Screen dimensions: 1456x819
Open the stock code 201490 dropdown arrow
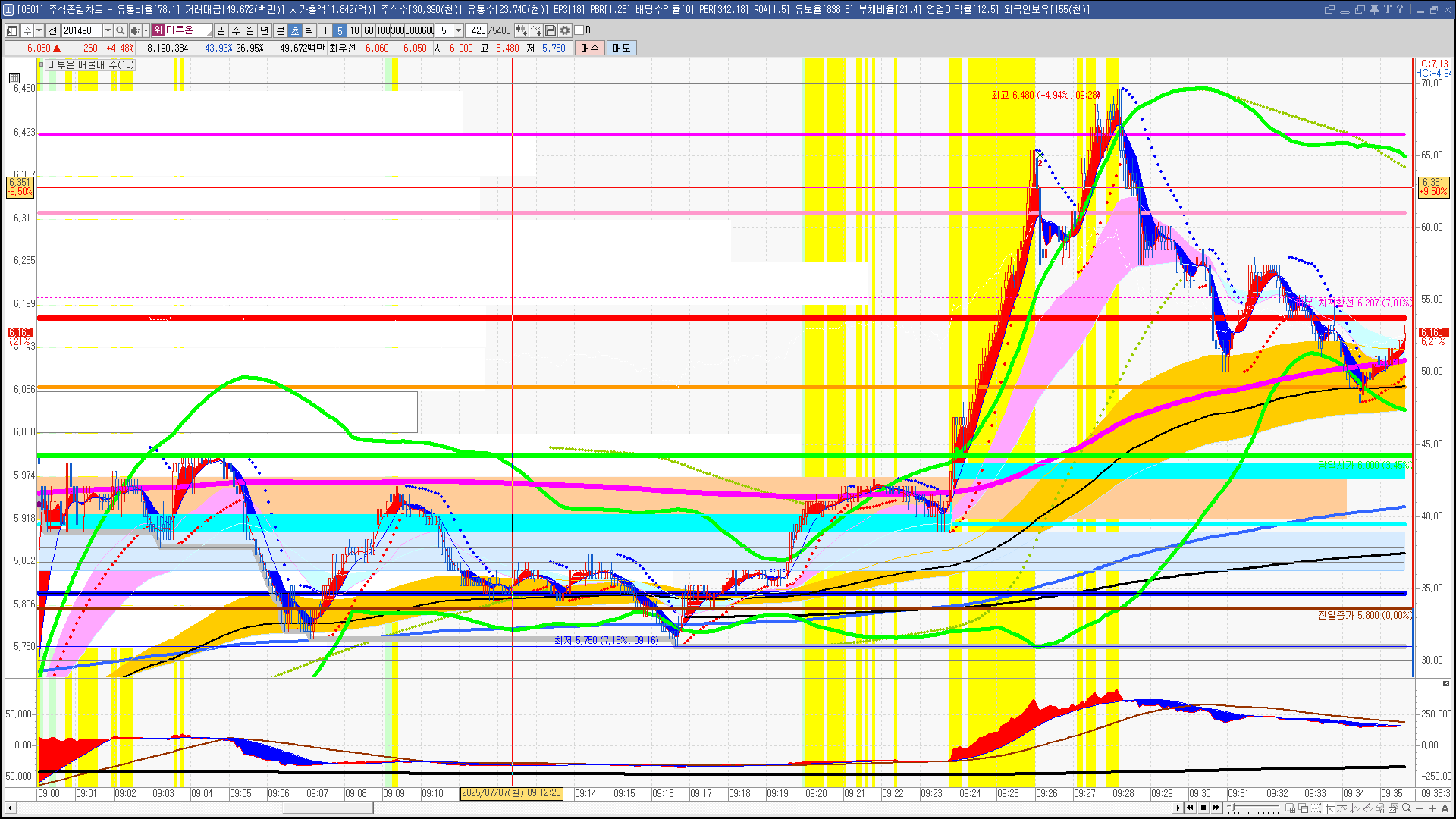tap(108, 30)
